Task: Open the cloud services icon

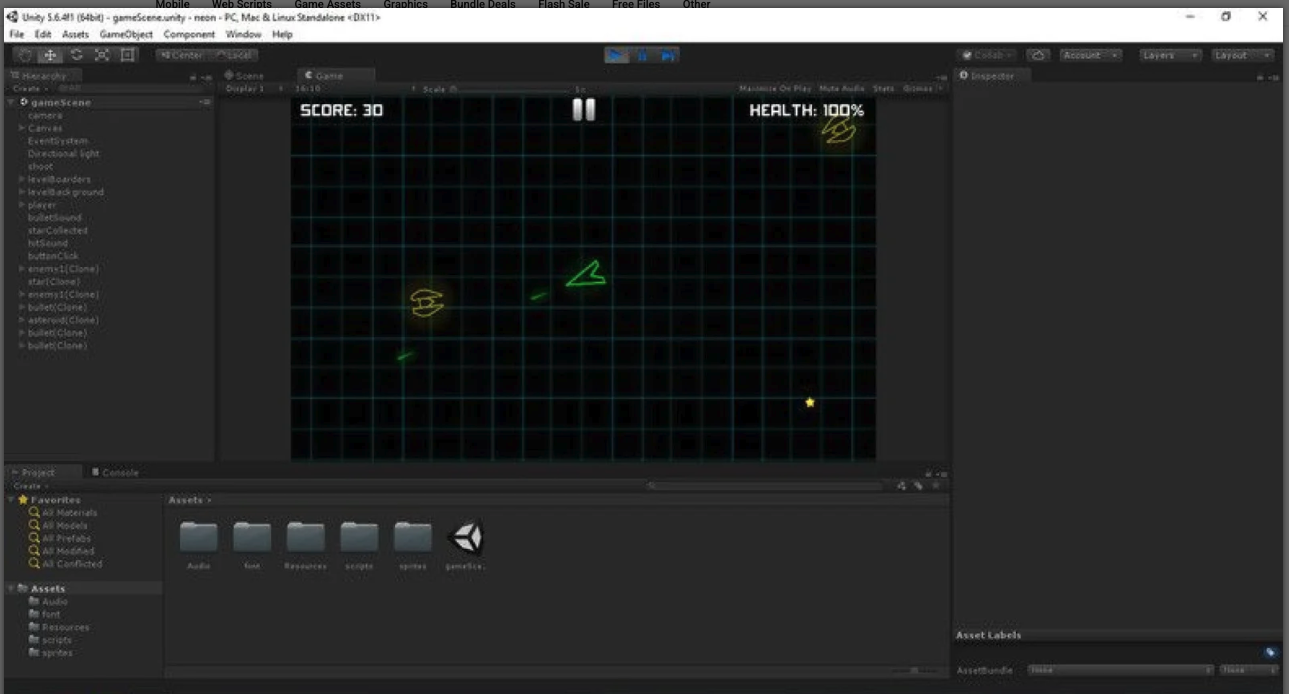Action: tap(1038, 55)
